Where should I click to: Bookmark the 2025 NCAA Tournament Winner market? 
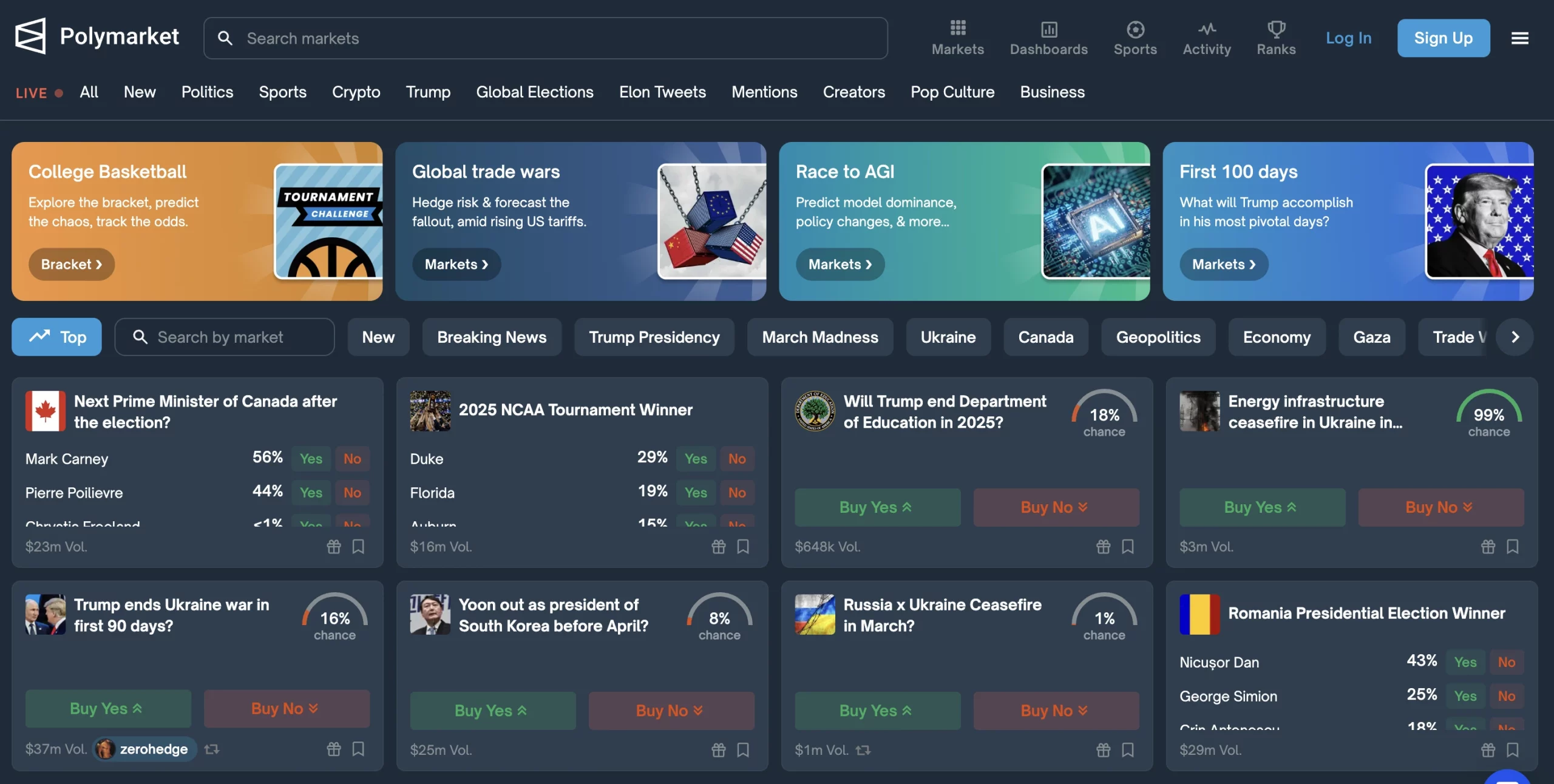(742, 547)
